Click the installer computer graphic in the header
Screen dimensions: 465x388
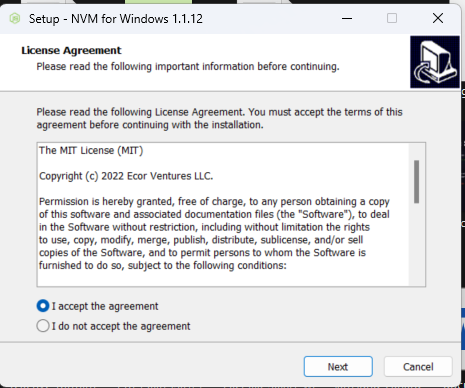click(435, 62)
